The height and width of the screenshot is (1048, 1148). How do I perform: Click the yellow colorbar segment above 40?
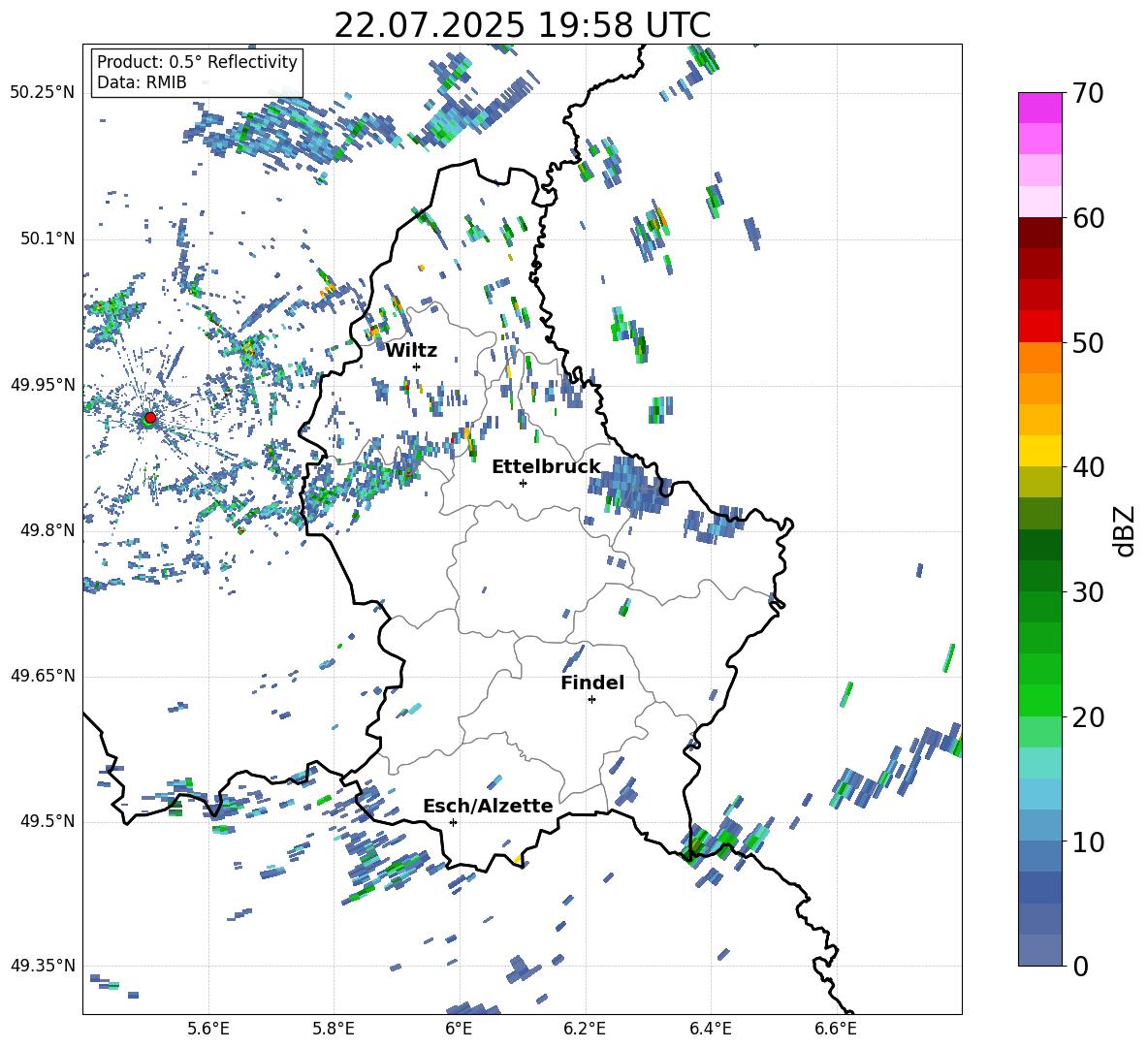1040,450
